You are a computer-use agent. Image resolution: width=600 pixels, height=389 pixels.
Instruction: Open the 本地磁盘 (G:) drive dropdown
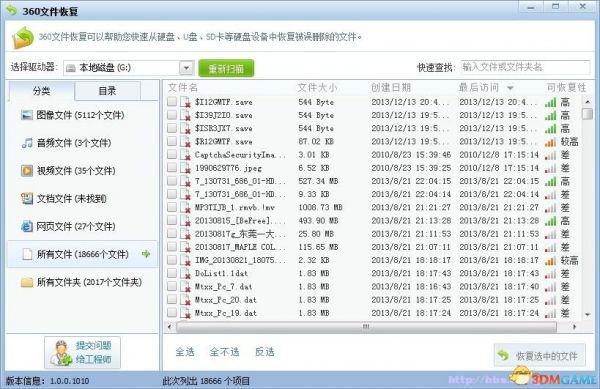click(186, 68)
